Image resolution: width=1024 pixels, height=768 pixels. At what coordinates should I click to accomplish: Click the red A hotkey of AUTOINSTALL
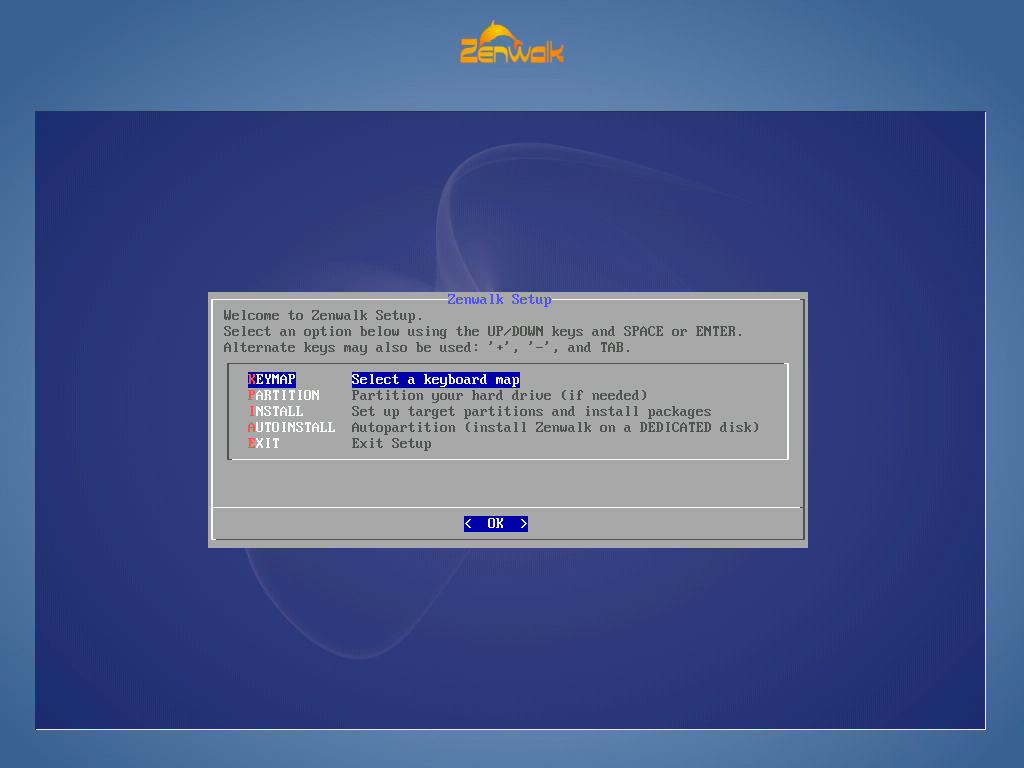[x=251, y=427]
